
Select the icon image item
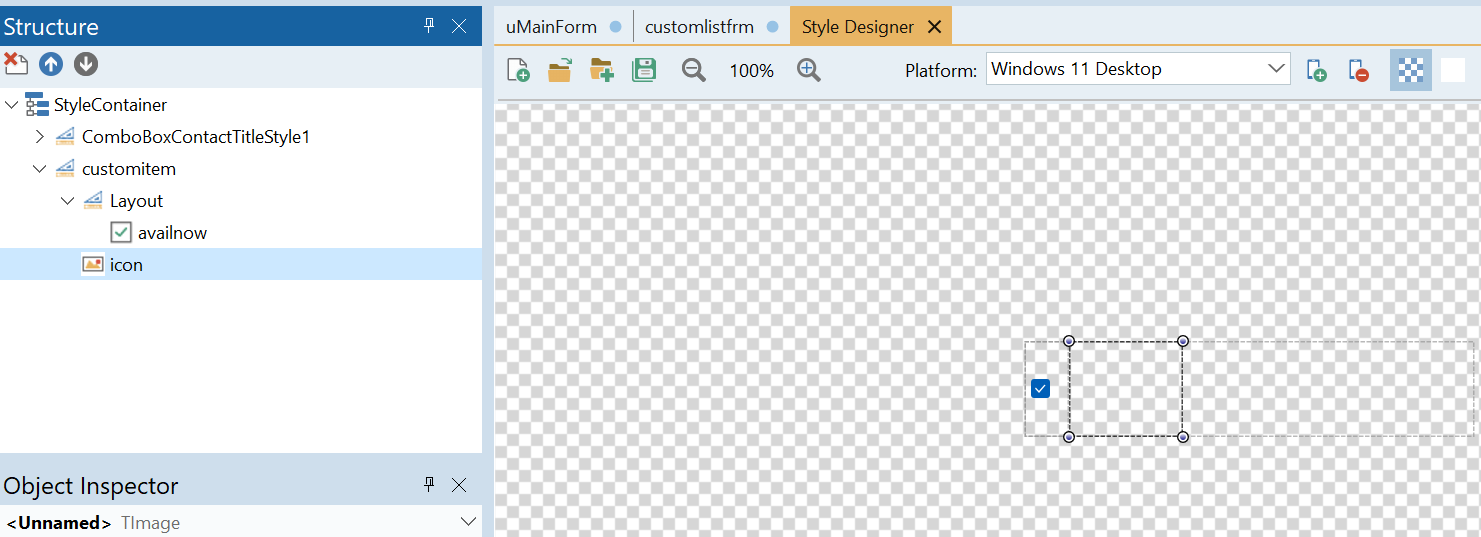[x=126, y=265]
